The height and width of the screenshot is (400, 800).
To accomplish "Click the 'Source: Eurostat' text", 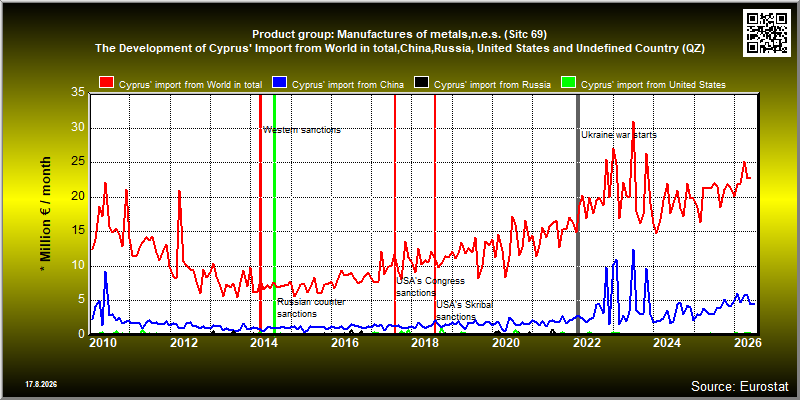I will (740, 385).
